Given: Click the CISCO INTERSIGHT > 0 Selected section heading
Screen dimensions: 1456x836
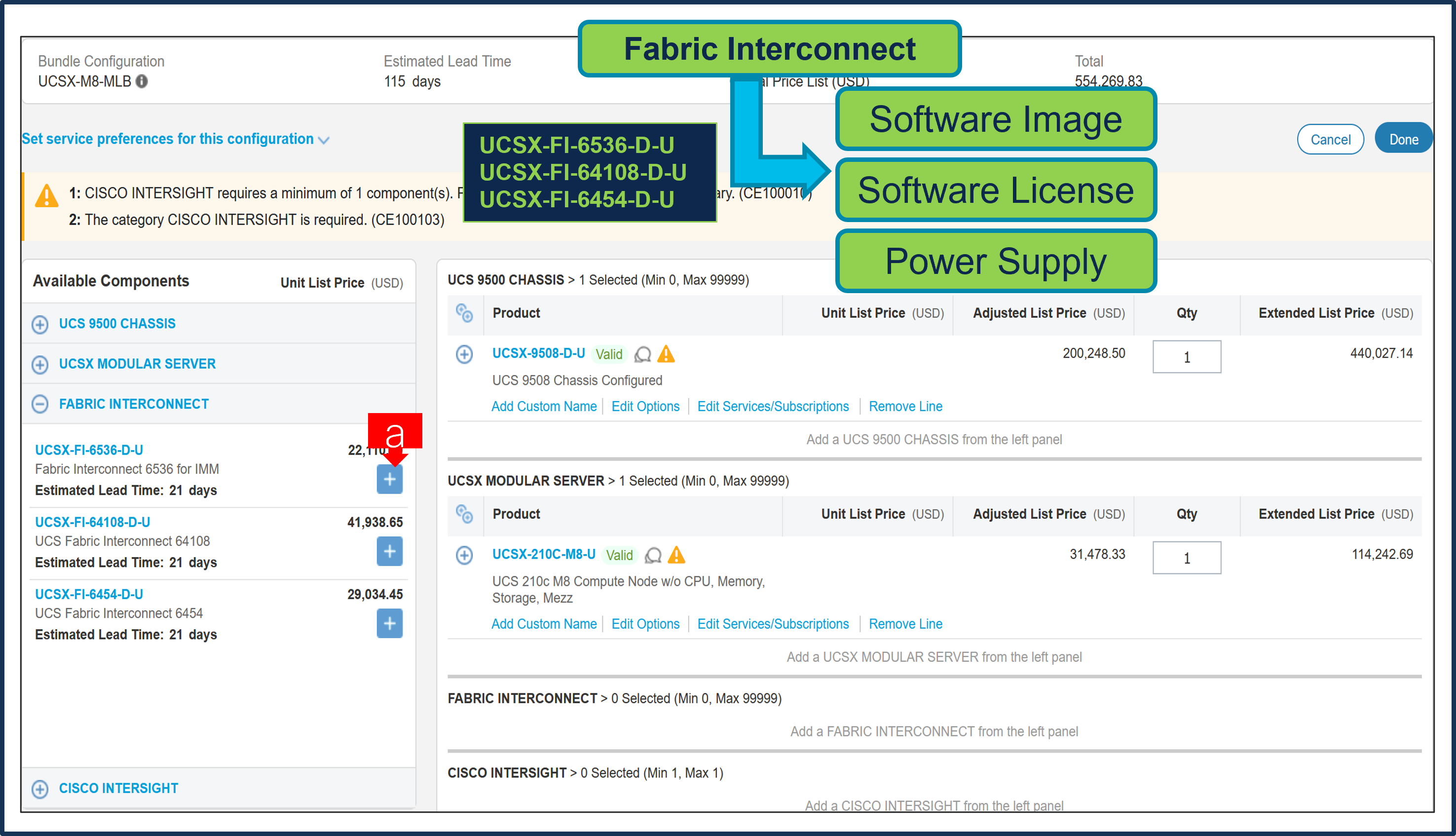Looking at the screenshot, I should tap(585, 773).
